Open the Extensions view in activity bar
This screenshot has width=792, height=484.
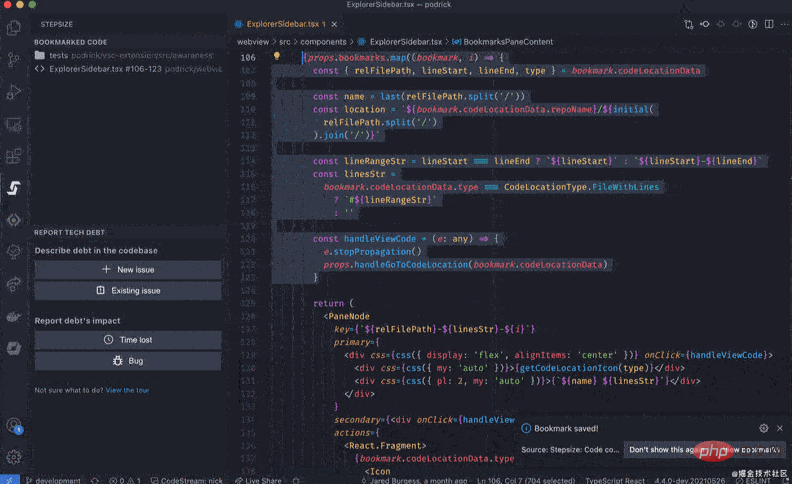(x=14, y=156)
